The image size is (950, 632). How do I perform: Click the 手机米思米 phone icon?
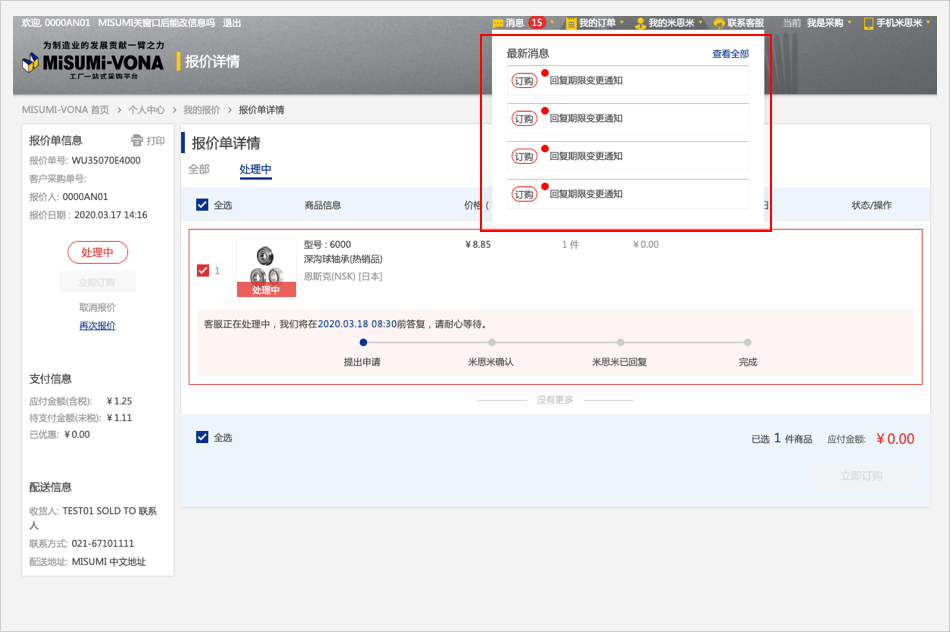pos(868,23)
